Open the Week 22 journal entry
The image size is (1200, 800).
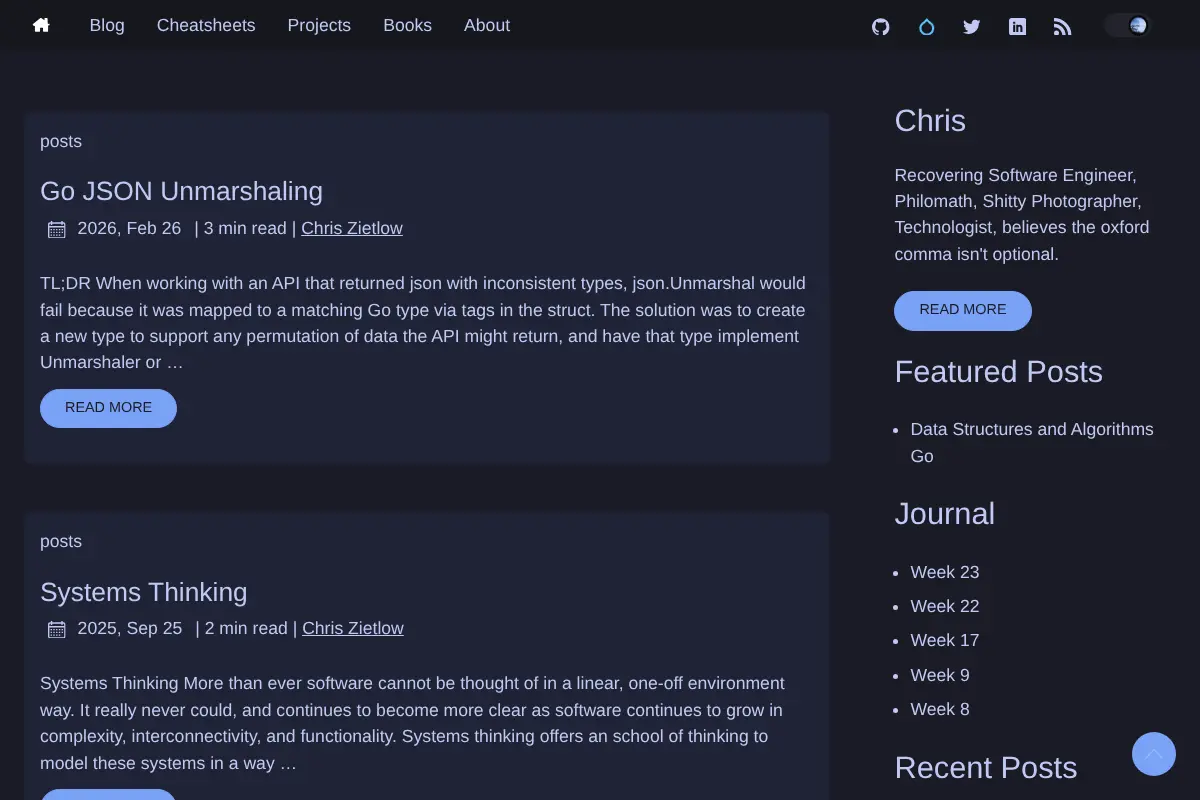945,606
